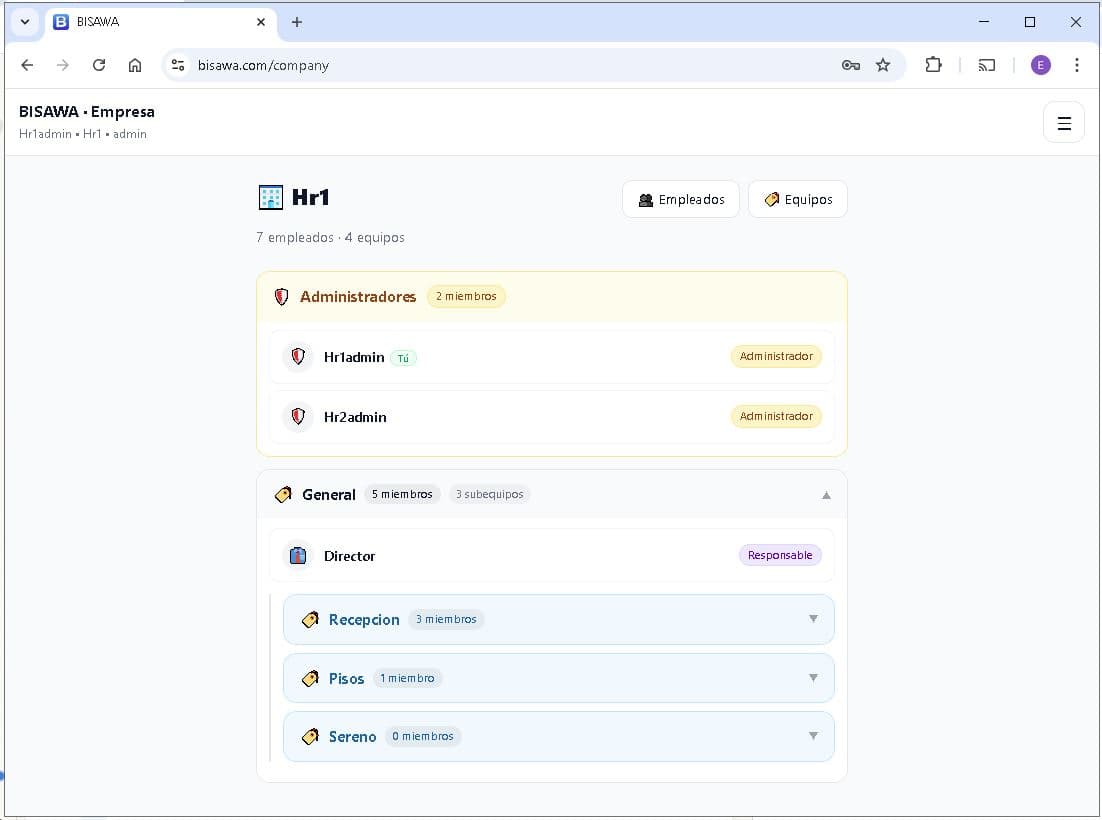Expand the Pisos subteam
Image resolution: width=1102 pixels, height=820 pixels.
click(x=813, y=677)
